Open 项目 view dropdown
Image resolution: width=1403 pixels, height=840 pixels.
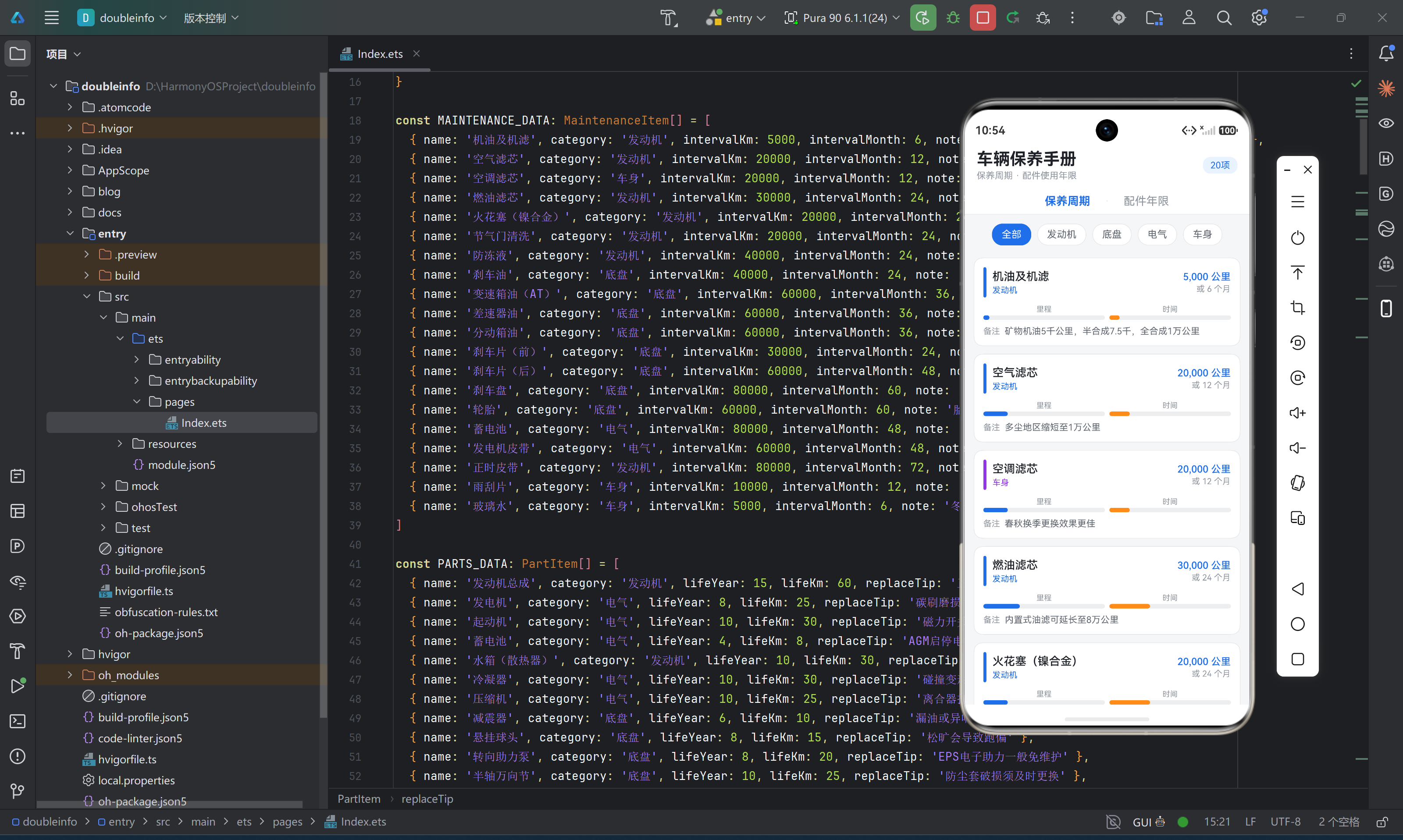pyautogui.click(x=64, y=54)
